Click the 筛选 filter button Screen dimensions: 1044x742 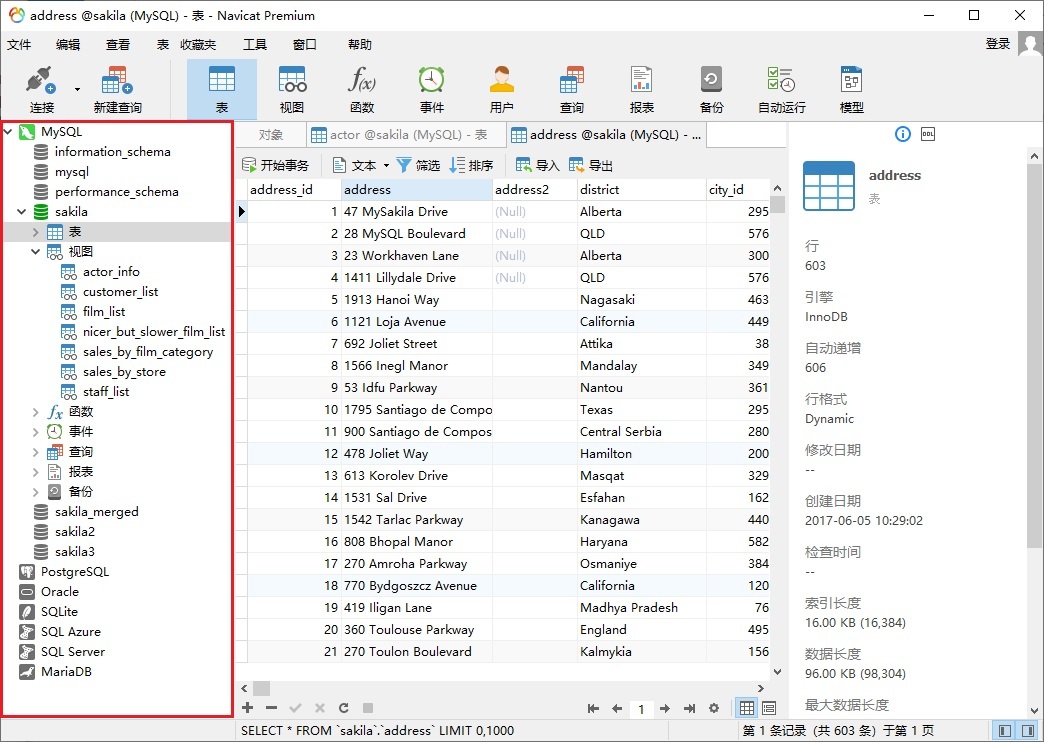pos(418,165)
